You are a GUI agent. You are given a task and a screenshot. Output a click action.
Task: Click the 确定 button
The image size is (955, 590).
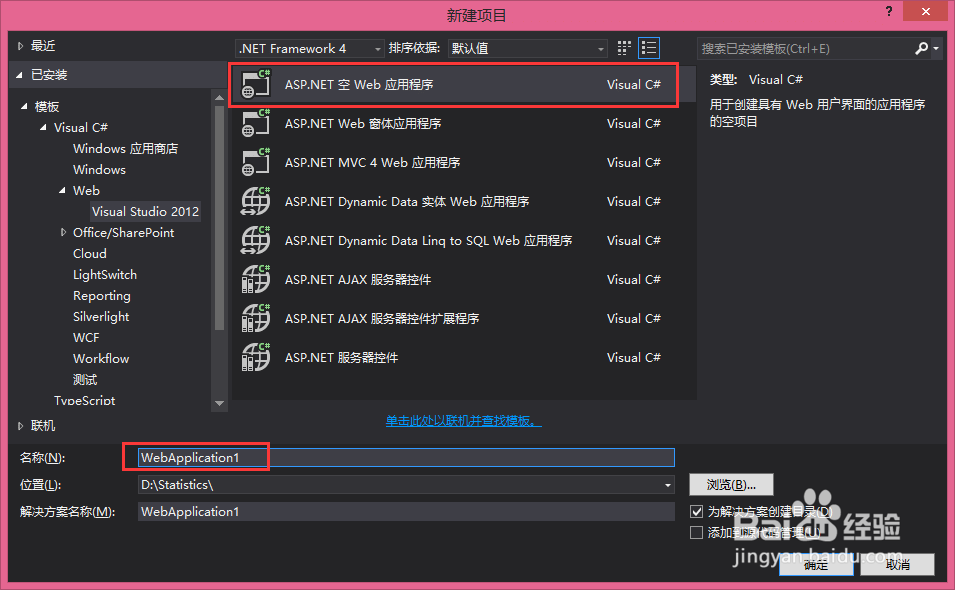[x=816, y=564]
